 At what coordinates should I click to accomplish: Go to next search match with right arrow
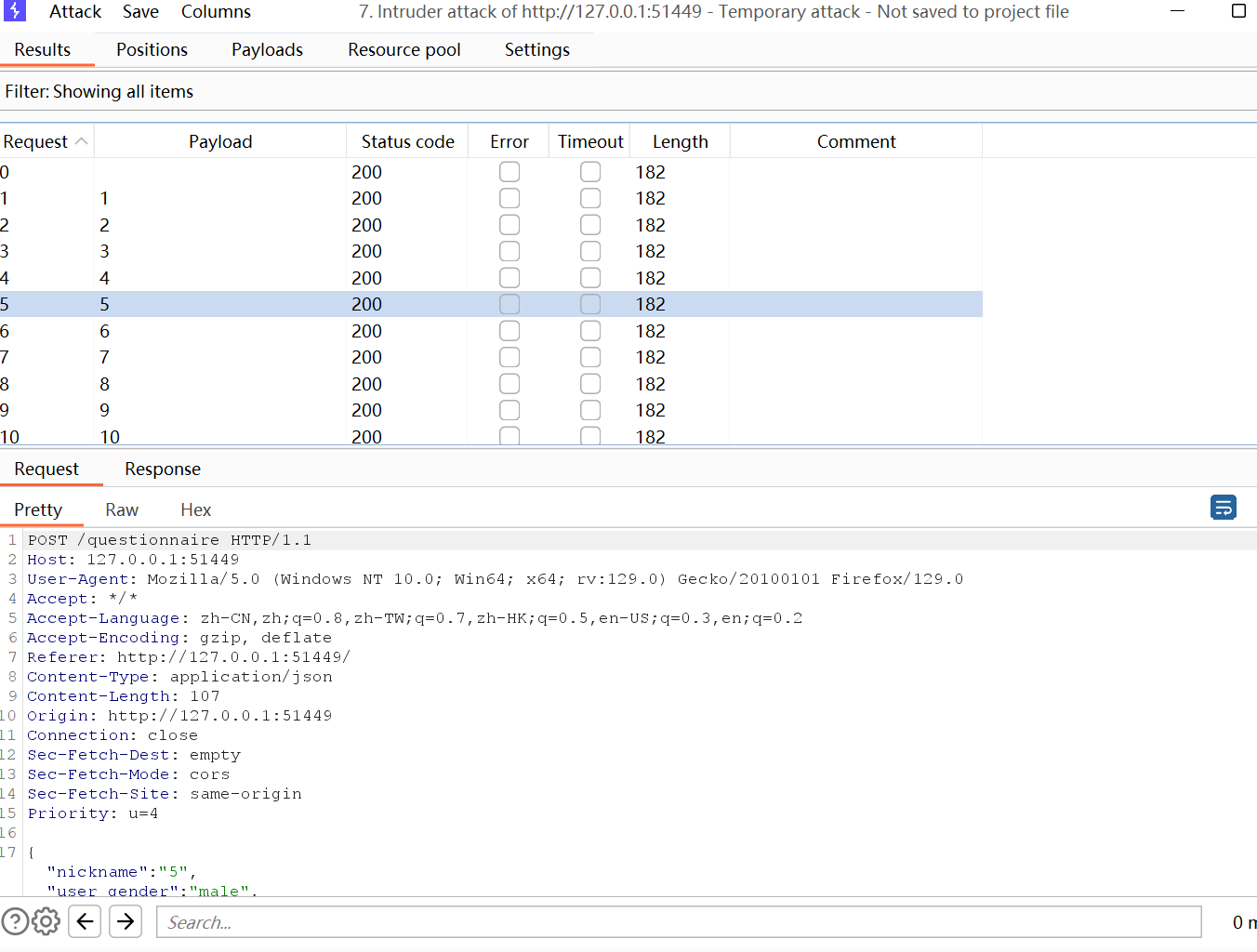tap(126, 922)
